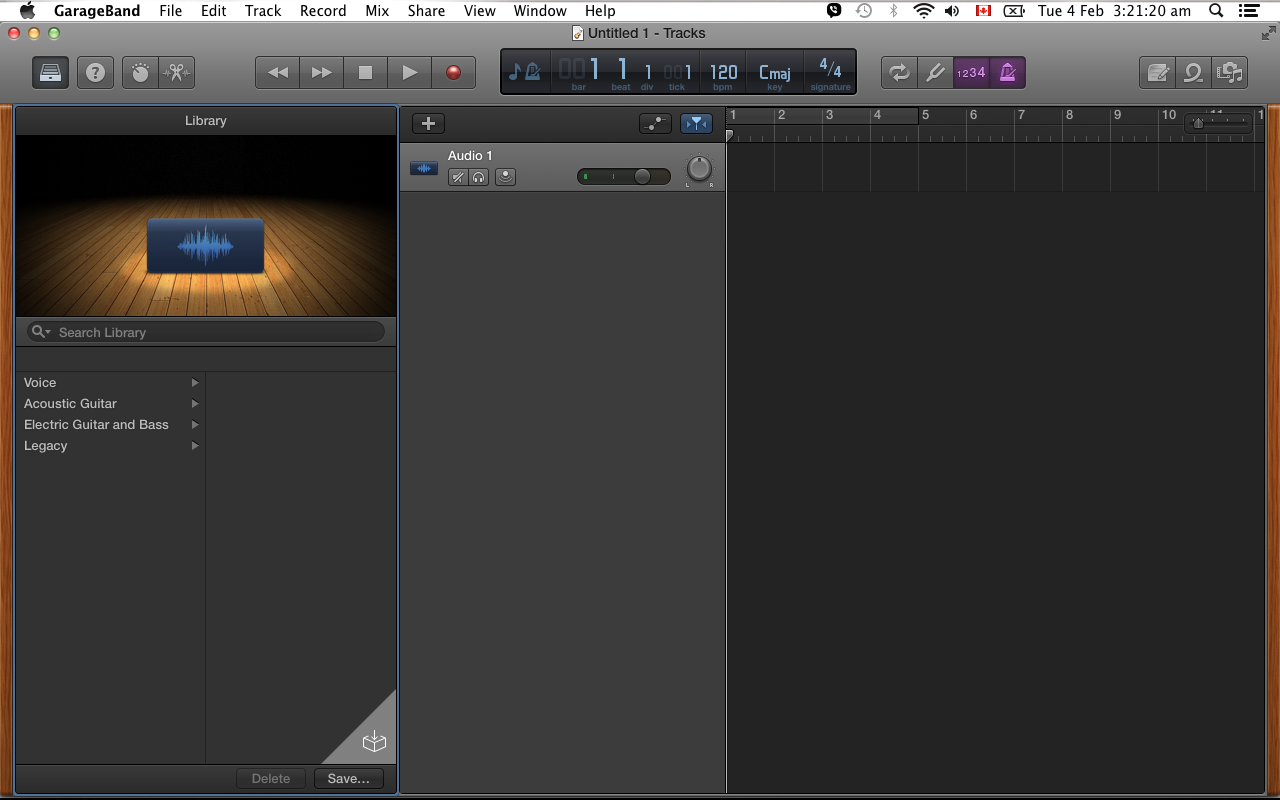Viewport: 1280px width, 800px height.
Task: Click the Audio 1 pan knob
Action: coord(699,169)
